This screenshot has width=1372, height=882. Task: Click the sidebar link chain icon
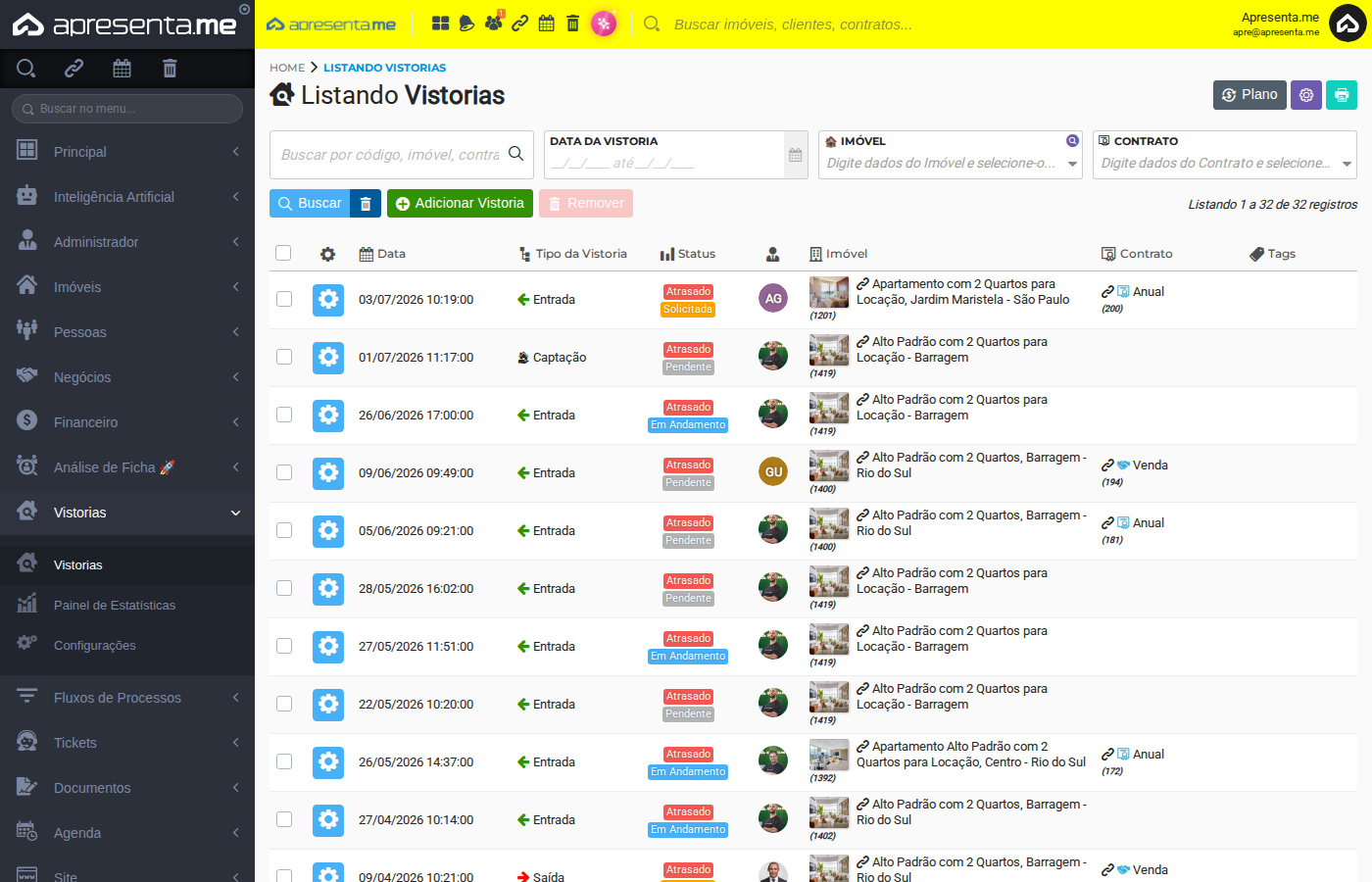pos(74,68)
